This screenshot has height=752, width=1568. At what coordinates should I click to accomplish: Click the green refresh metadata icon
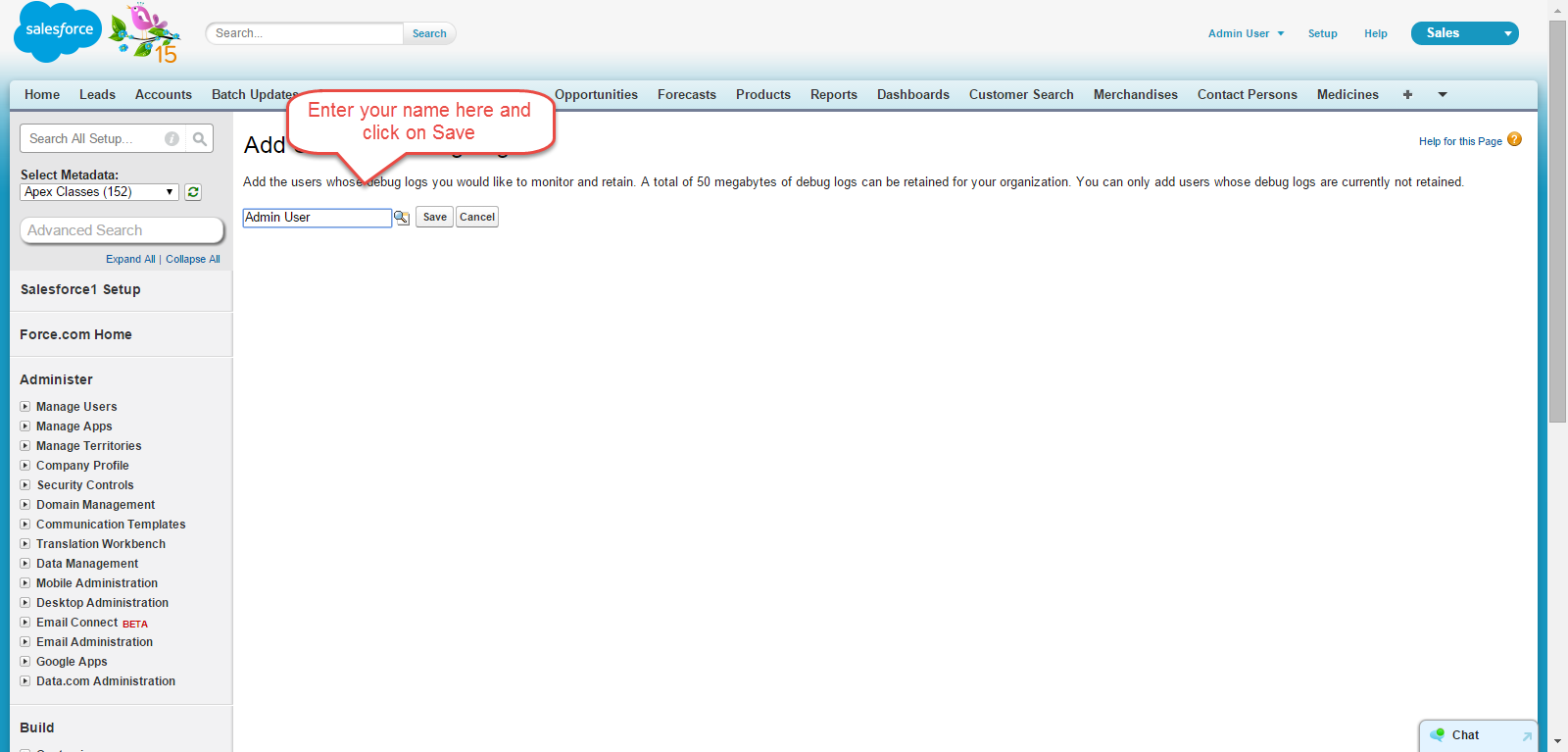click(x=193, y=192)
